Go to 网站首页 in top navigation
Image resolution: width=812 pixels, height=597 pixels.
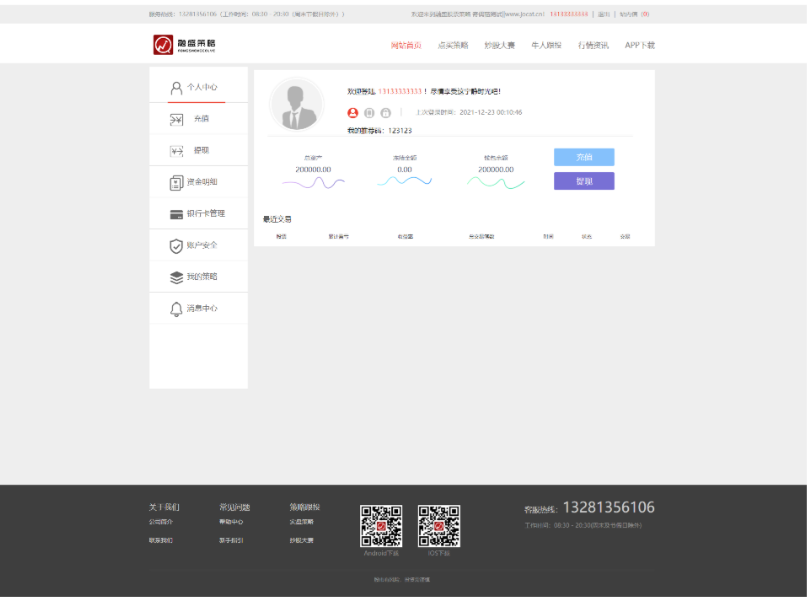[406, 45]
